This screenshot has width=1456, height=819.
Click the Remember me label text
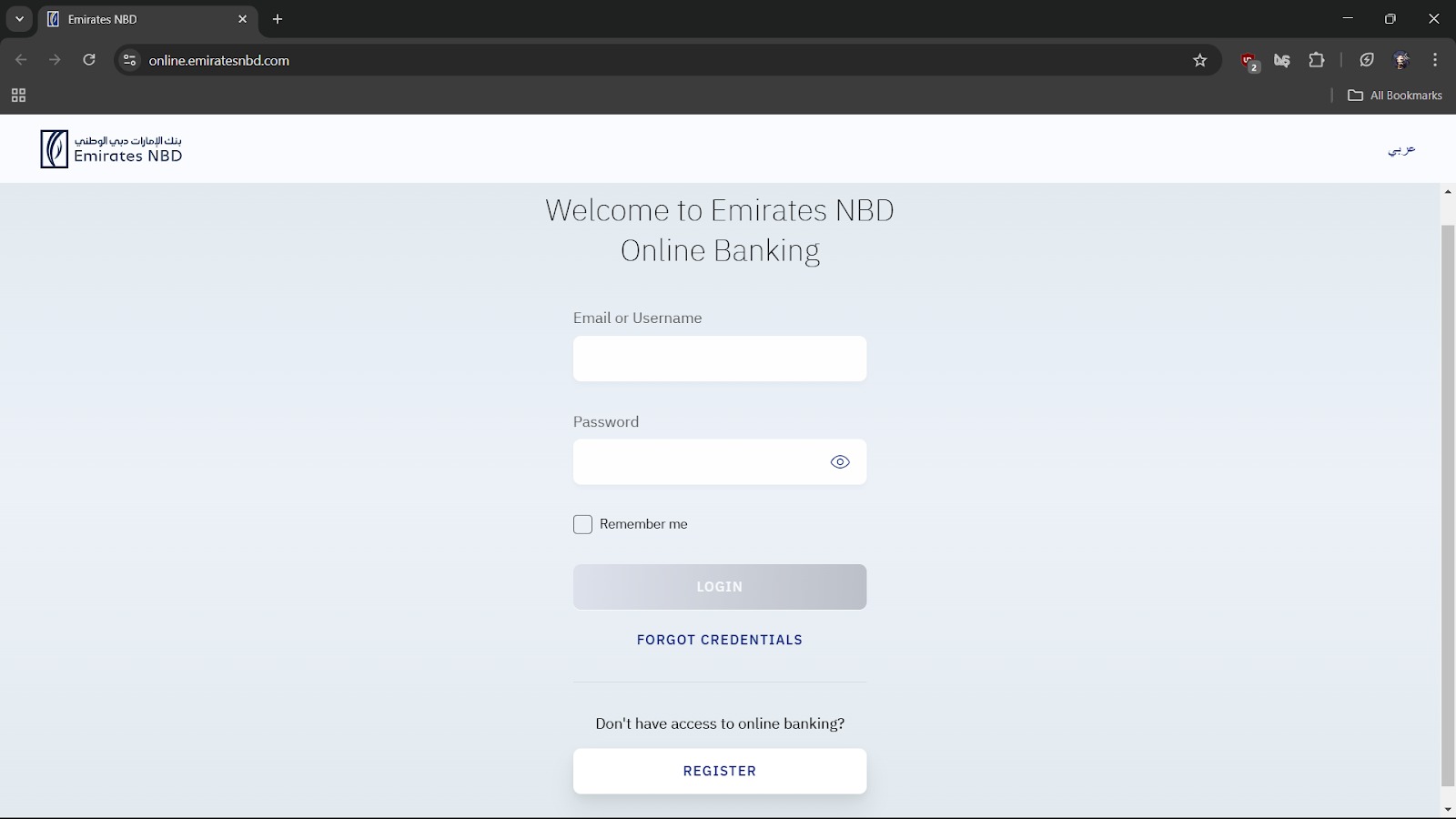click(643, 524)
